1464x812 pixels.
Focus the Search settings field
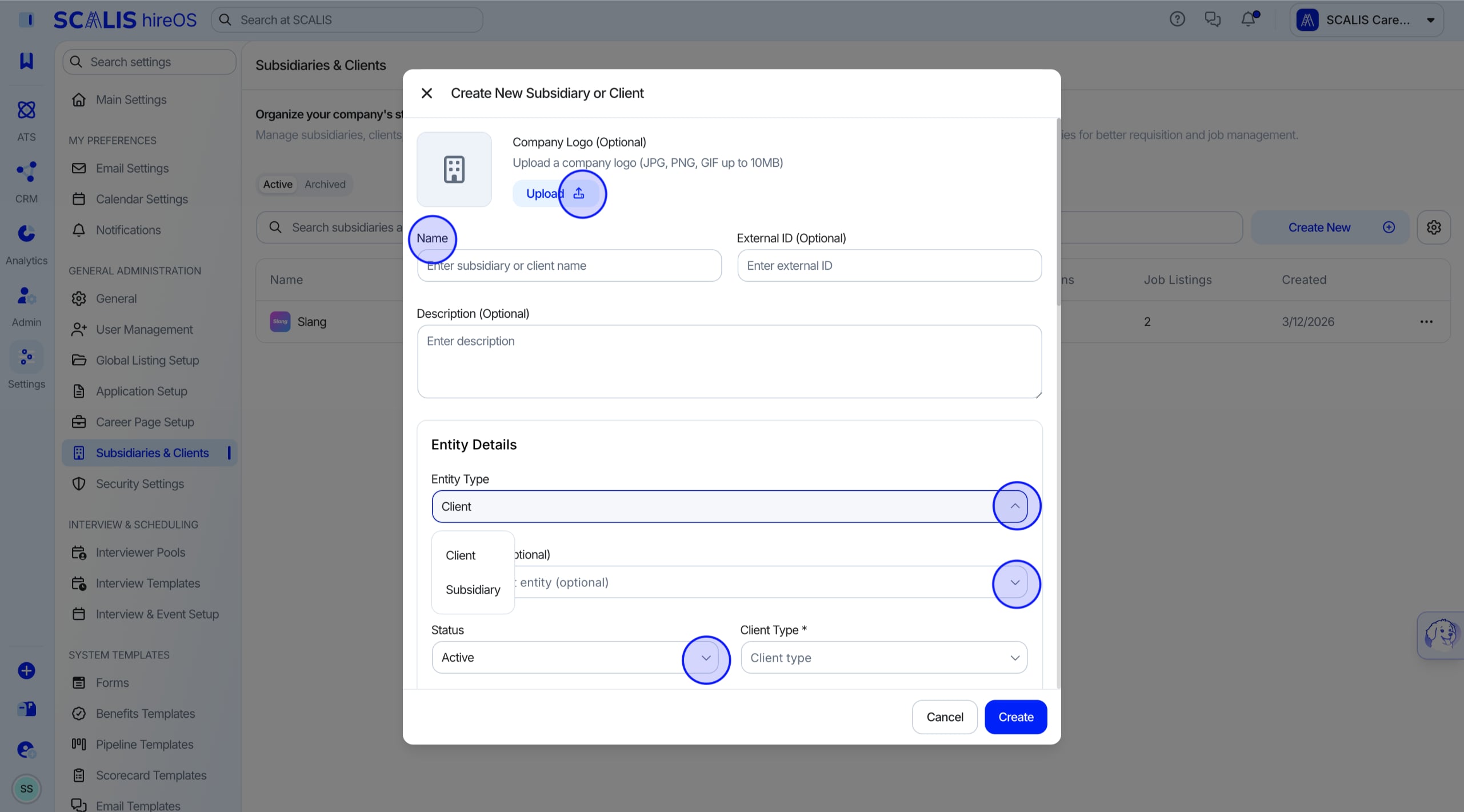(149, 62)
